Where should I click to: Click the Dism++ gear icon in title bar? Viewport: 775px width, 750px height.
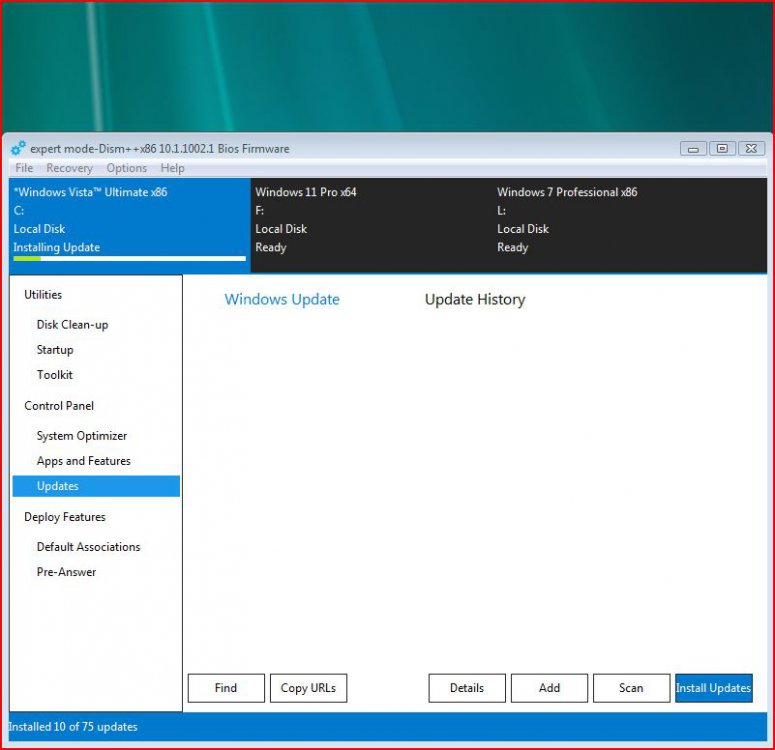click(18, 148)
